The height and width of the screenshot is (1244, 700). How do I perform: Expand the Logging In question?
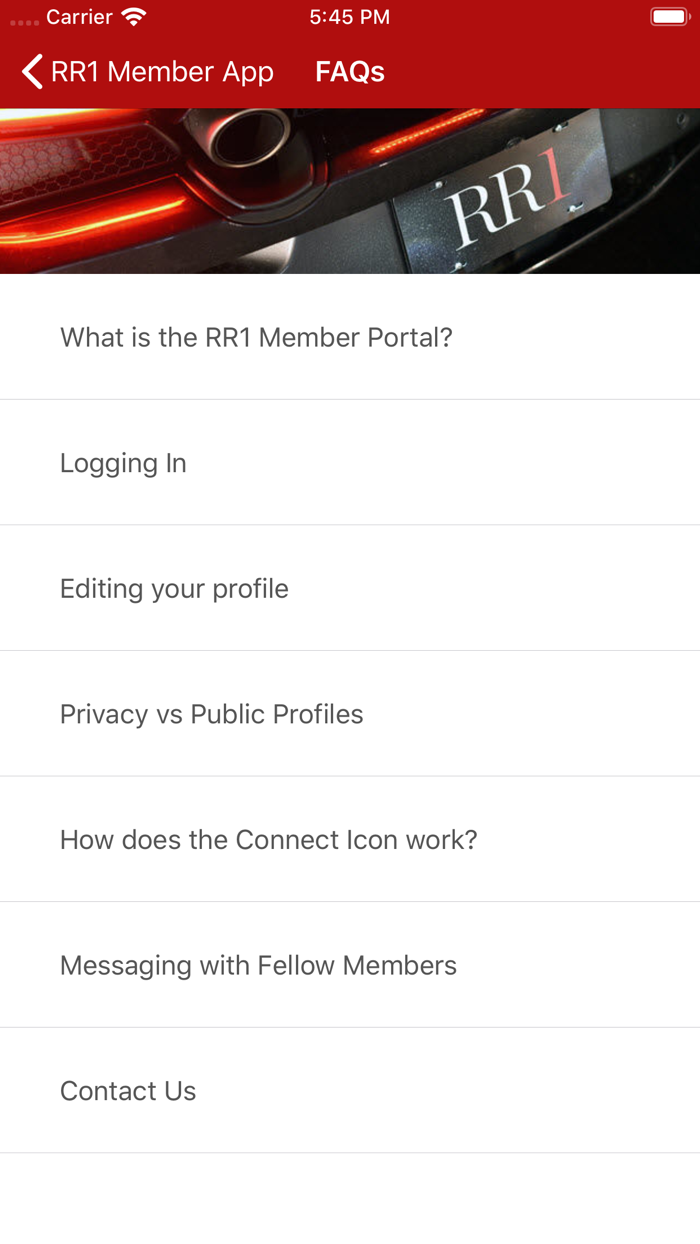(123, 463)
